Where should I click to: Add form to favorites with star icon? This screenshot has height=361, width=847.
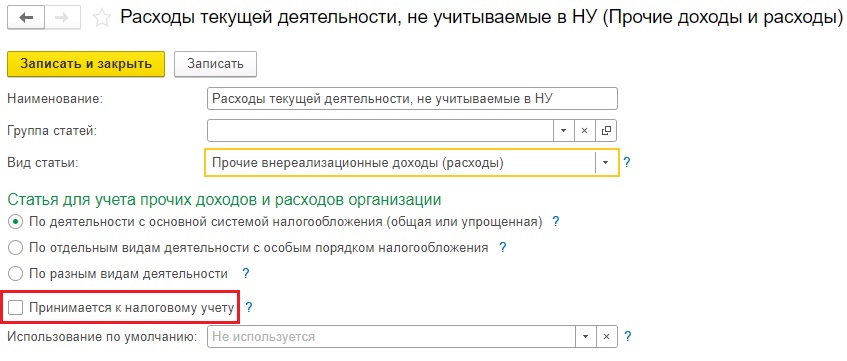pyautogui.click(x=102, y=18)
